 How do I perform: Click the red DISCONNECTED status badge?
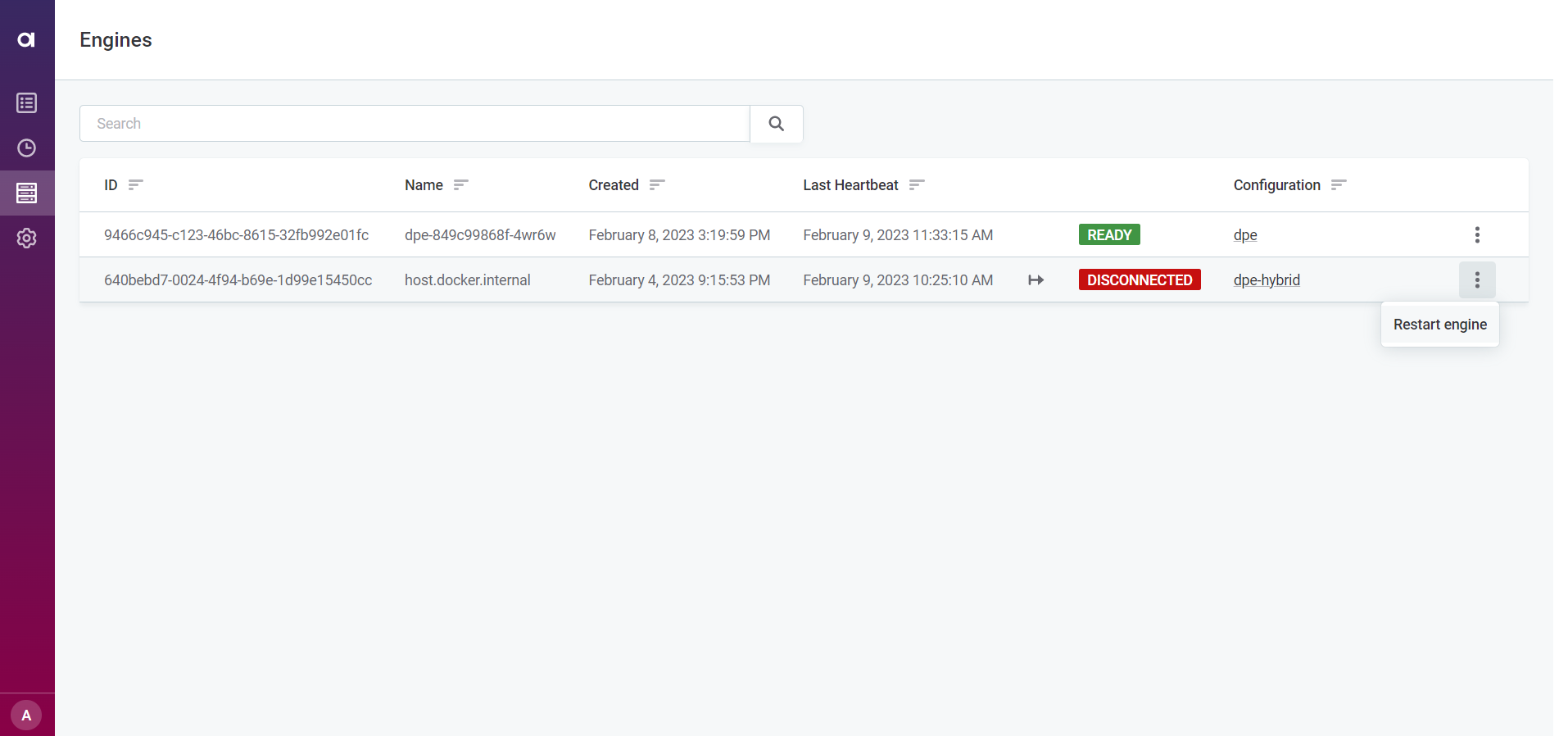(x=1139, y=280)
